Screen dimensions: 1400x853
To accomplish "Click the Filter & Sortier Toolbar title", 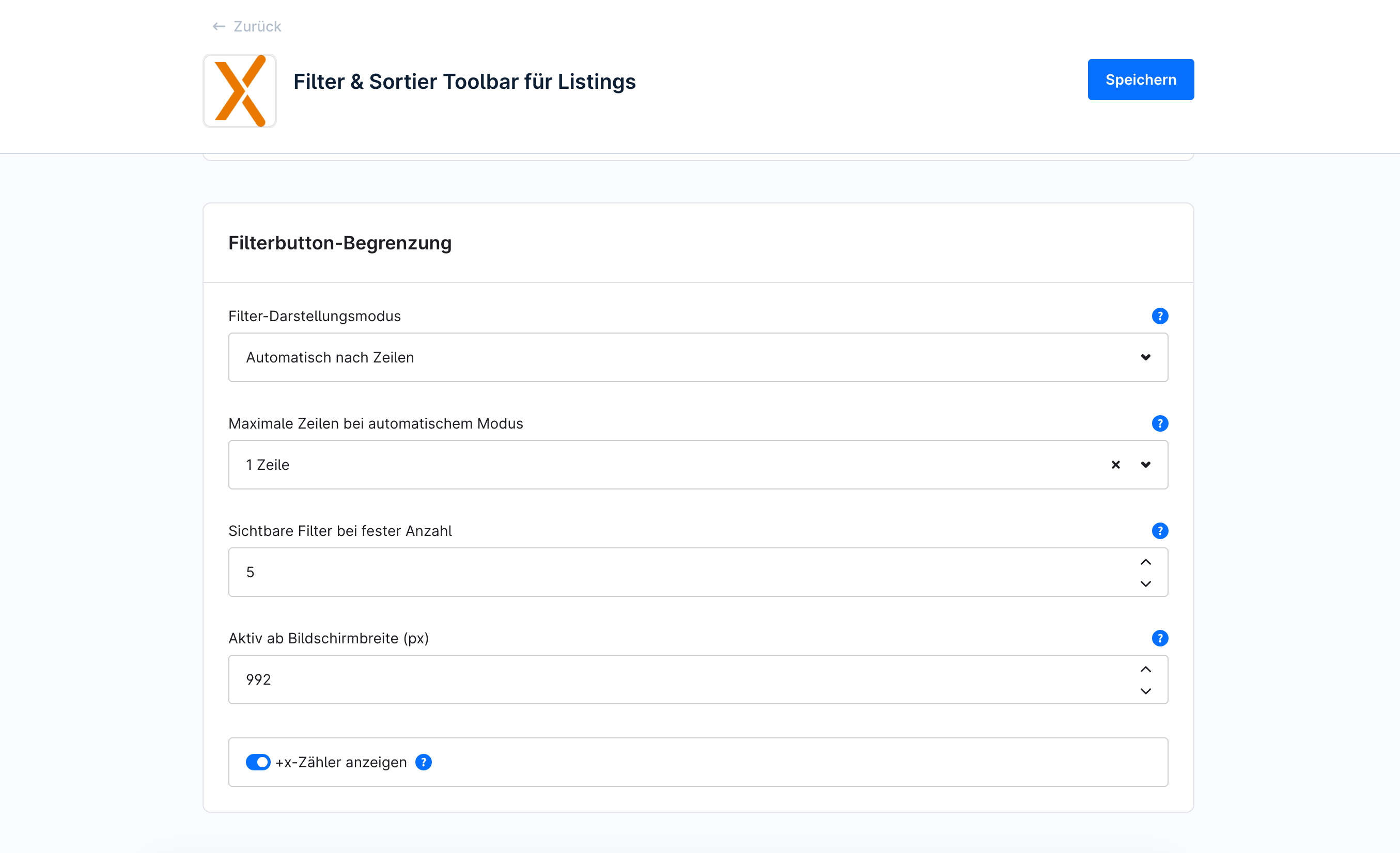I will click(464, 81).
